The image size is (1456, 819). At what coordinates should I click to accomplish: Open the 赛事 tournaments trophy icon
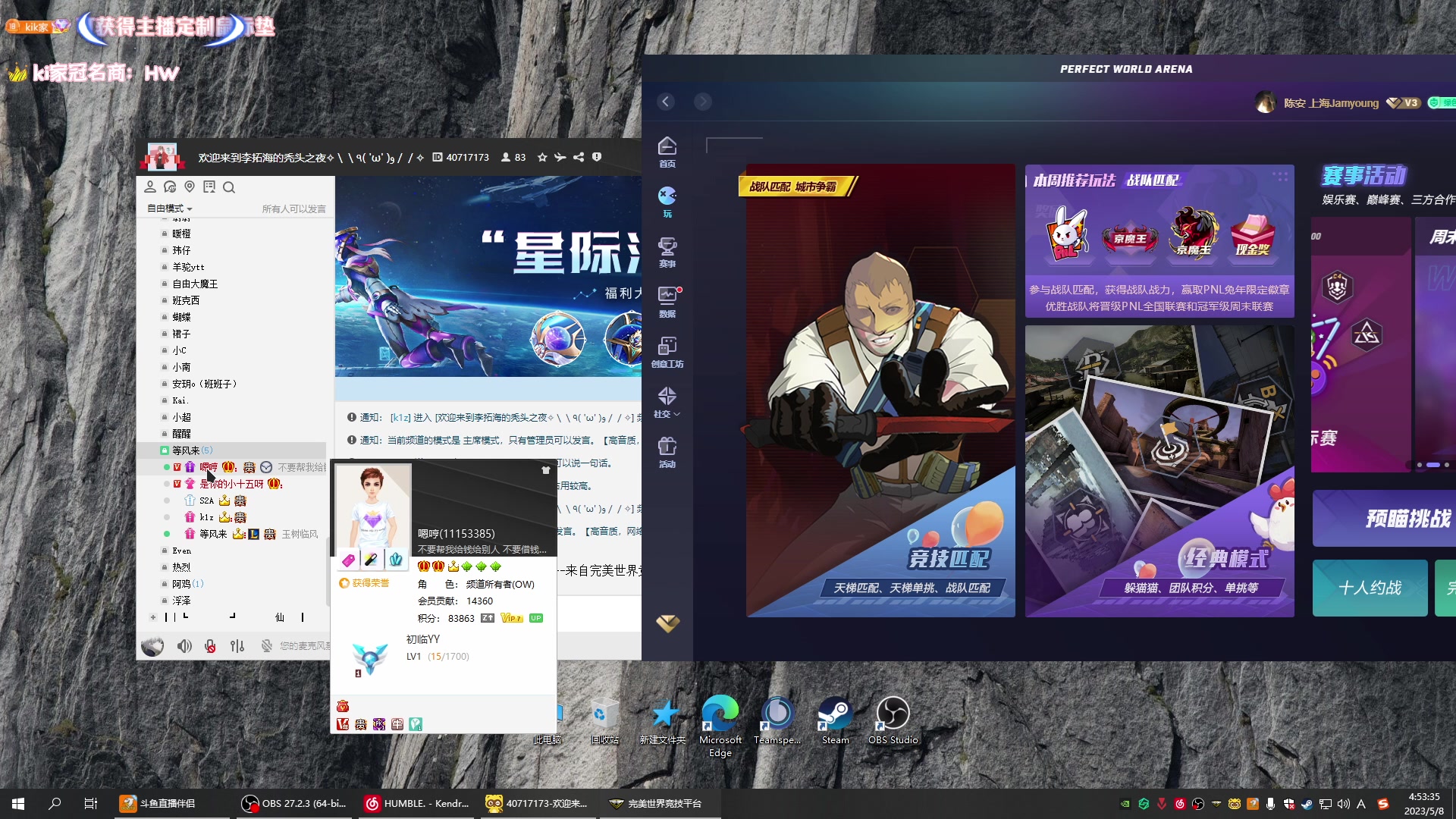(x=667, y=252)
